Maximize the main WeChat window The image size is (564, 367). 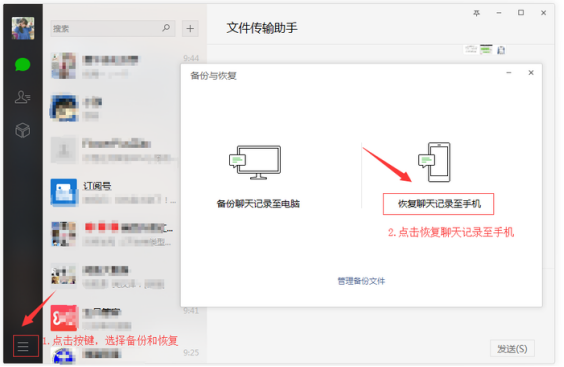[x=521, y=13]
